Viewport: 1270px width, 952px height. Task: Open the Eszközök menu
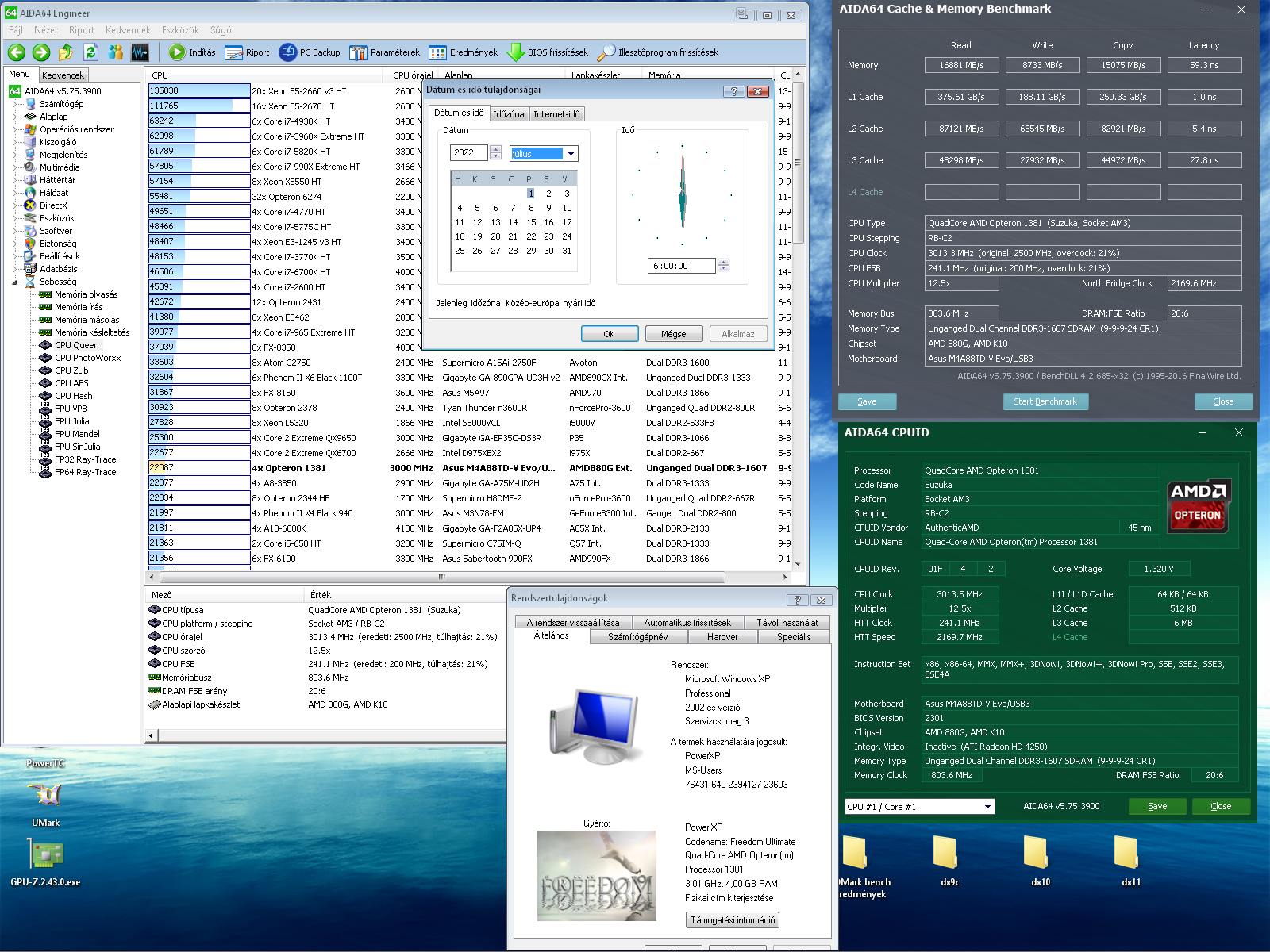pos(180,30)
